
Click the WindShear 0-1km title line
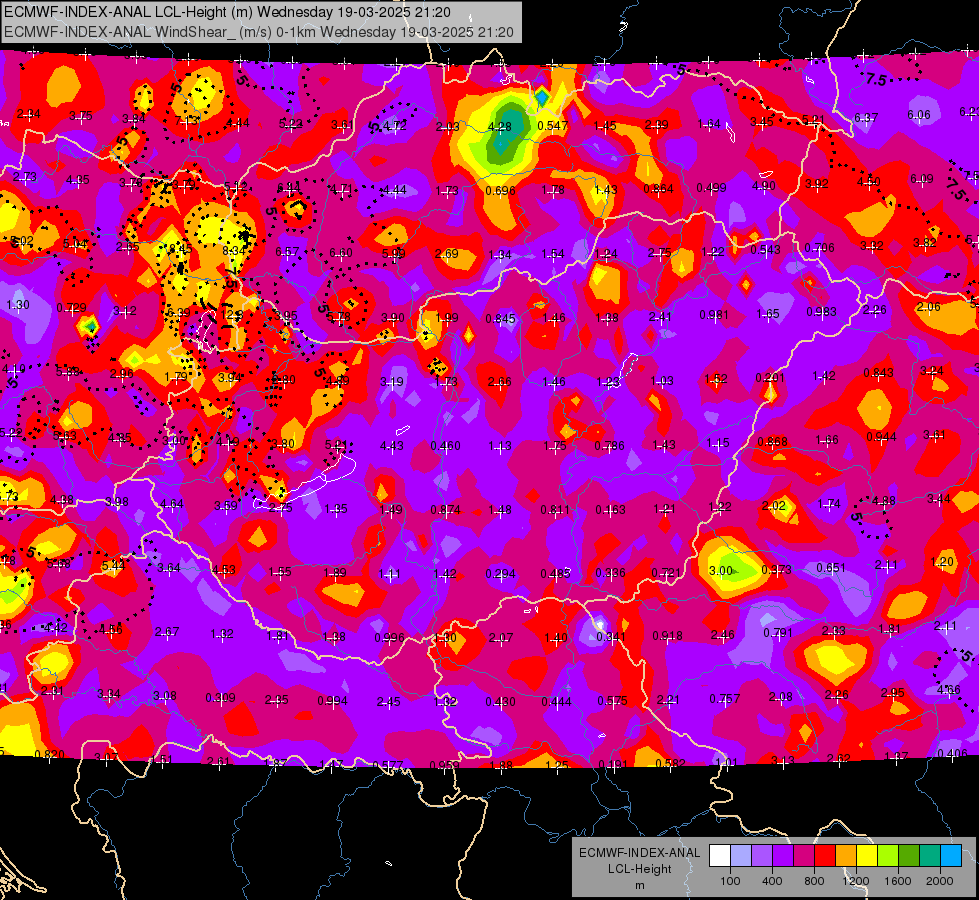[x=259, y=32]
